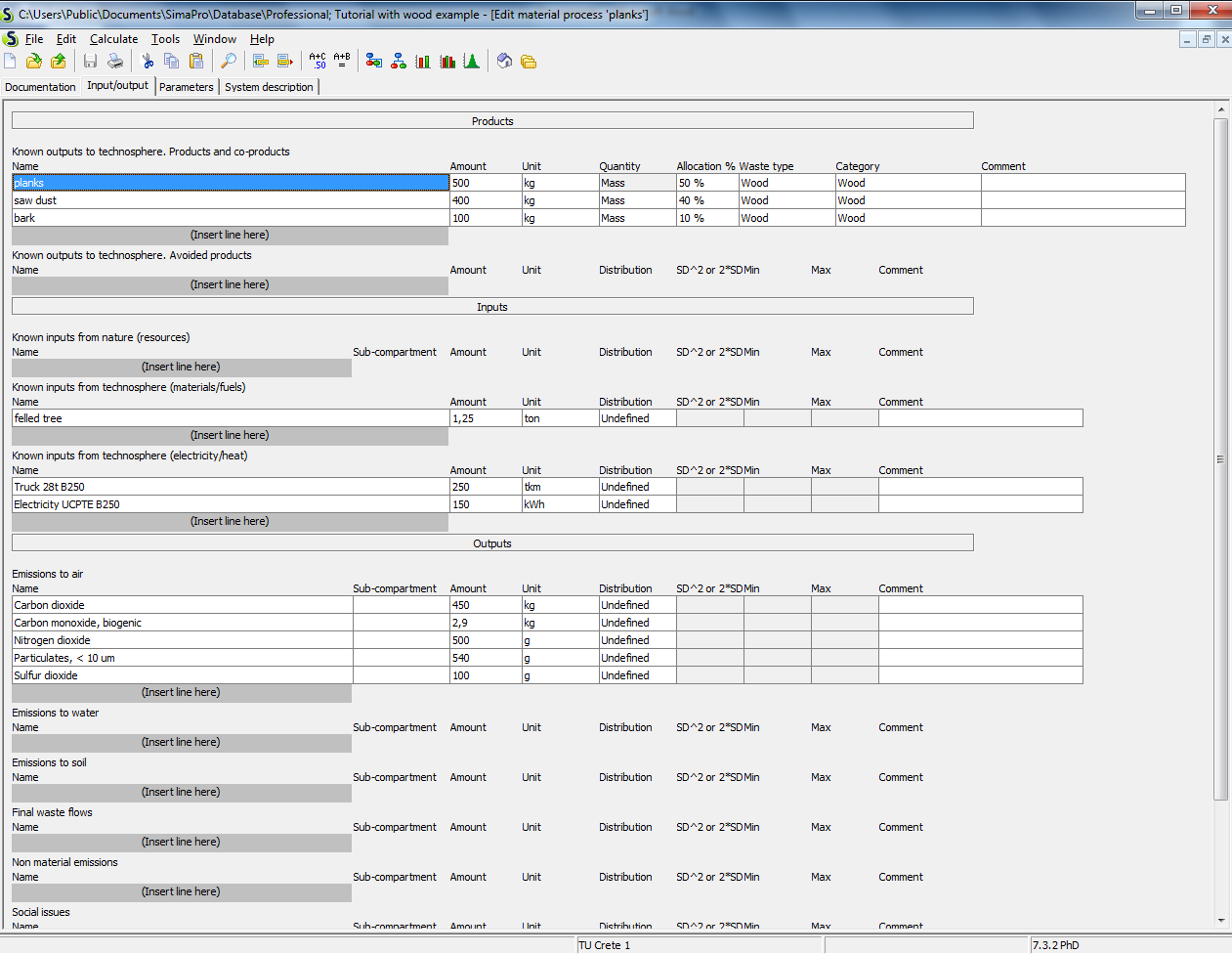Select the Truck 28t B250 name cell
Screen dimensions: 1232x954
pos(231,487)
